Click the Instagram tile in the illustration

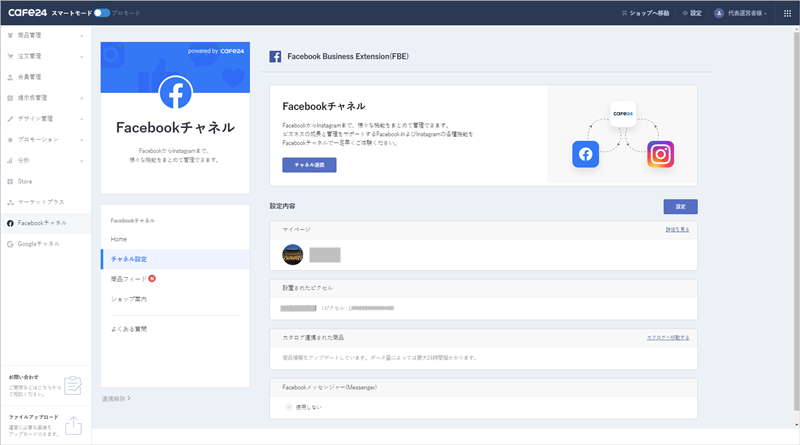coord(661,154)
